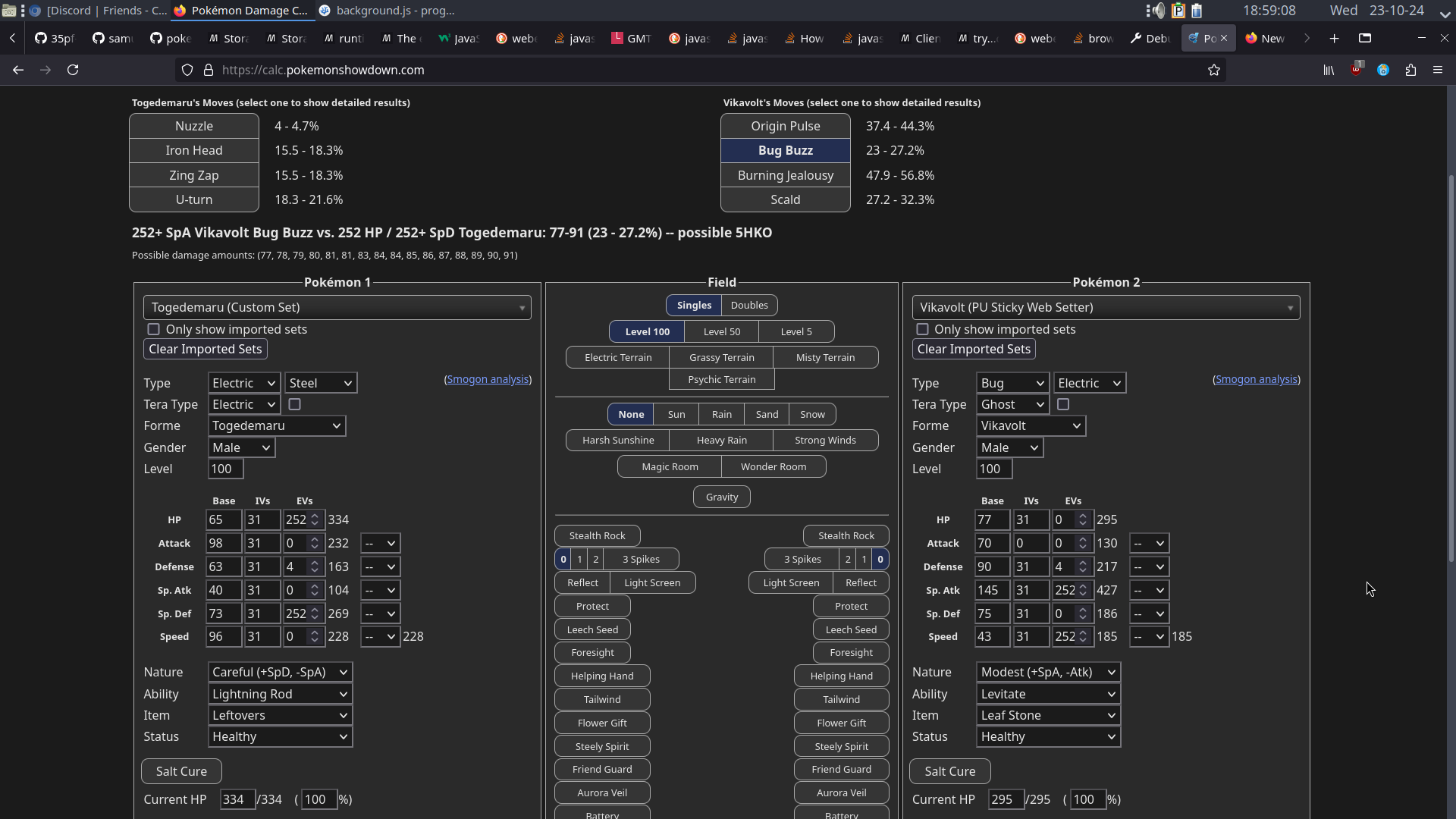This screenshot has width=1456, height=819.
Task: Open Togedemaru's Leftovers item dropdown
Action: click(280, 715)
